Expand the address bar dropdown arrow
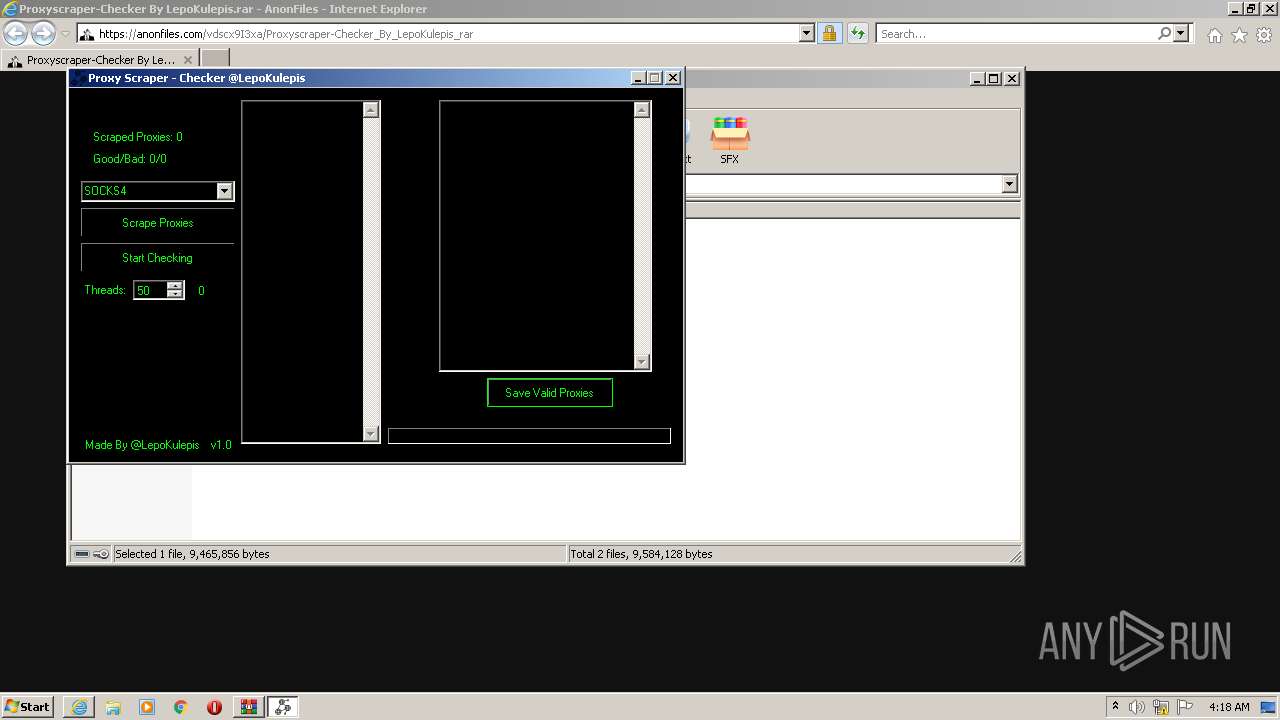The image size is (1280, 720). (x=807, y=33)
